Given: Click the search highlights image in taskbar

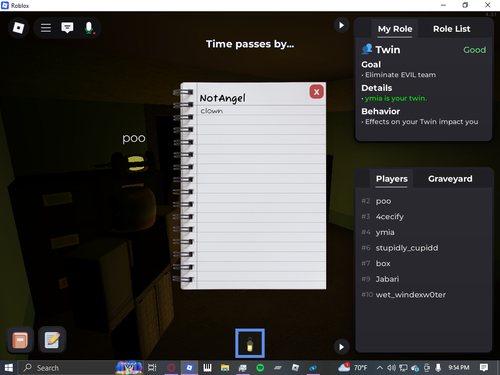Looking at the screenshot, I should [129, 368].
